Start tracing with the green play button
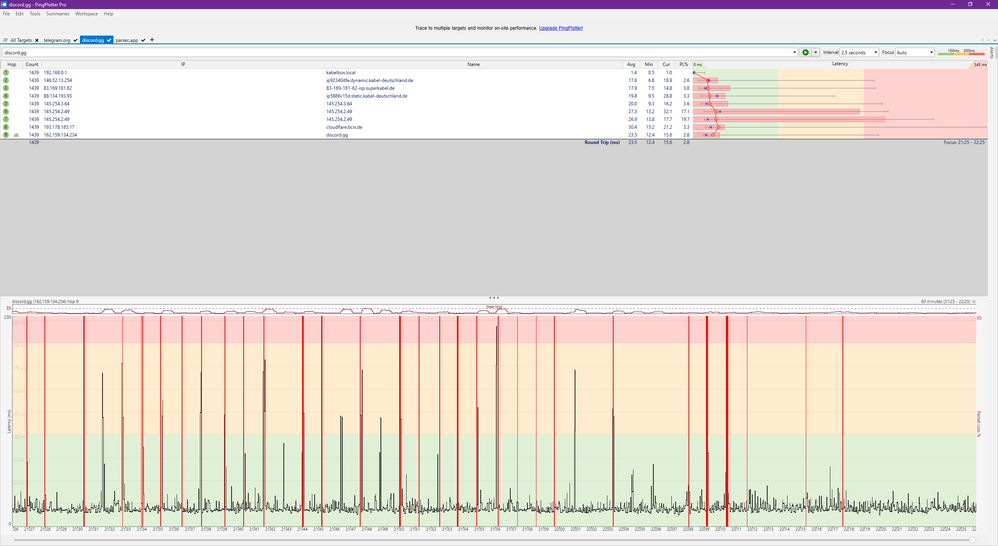This screenshot has height=546, width=998. coord(806,52)
